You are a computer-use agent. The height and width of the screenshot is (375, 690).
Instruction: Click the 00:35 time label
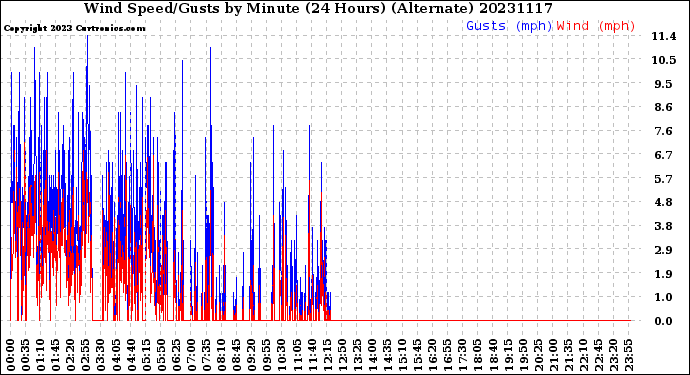point(26,356)
